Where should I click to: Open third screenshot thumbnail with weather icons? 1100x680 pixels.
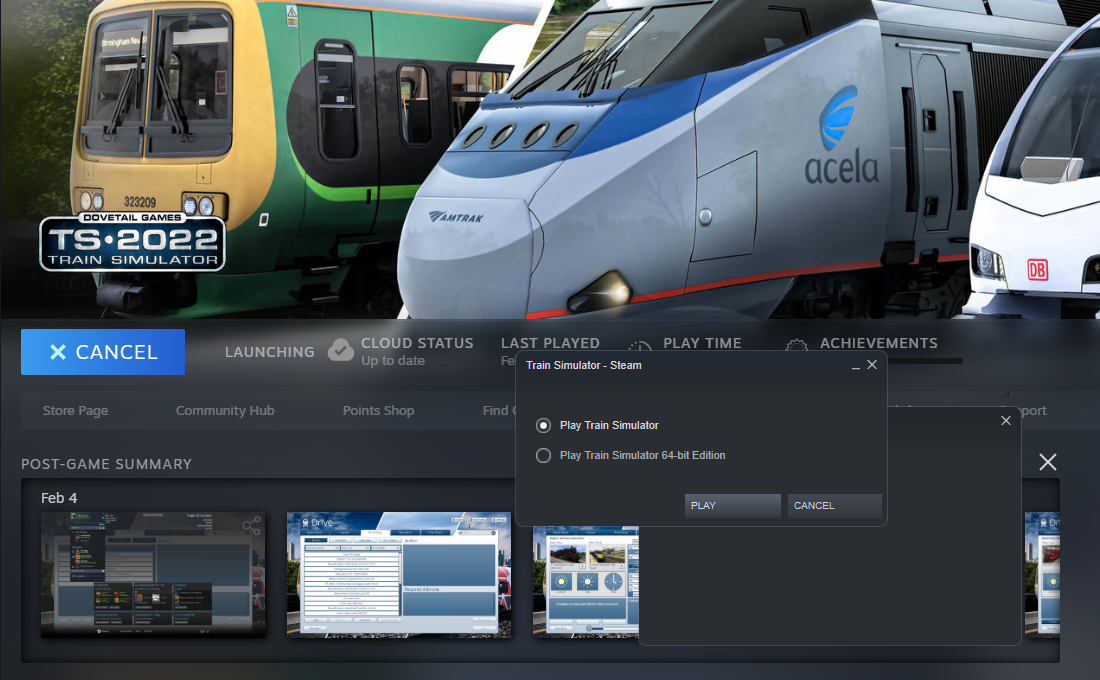[x=586, y=582]
